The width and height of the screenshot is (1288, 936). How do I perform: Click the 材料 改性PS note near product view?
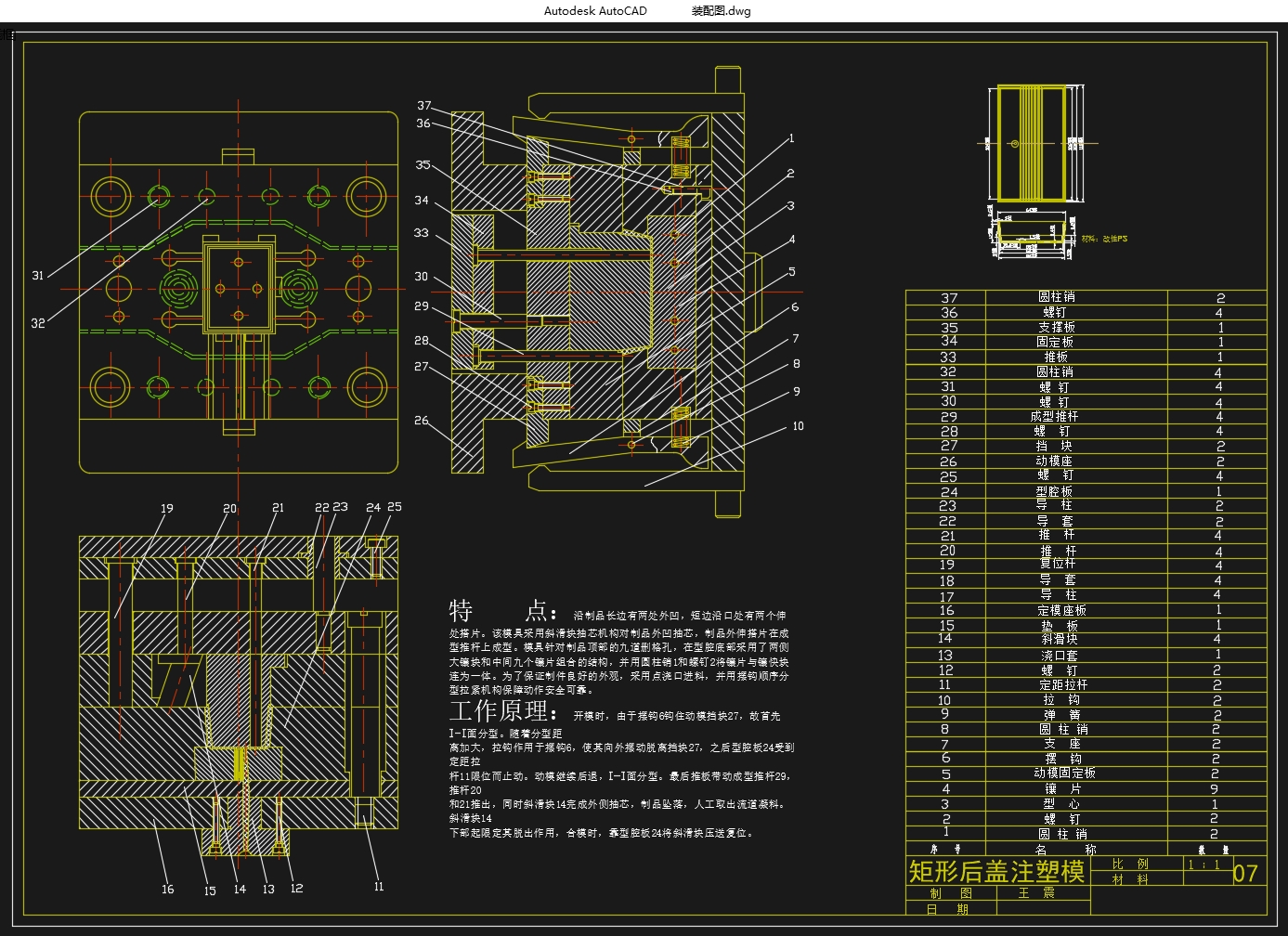click(1105, 239)
